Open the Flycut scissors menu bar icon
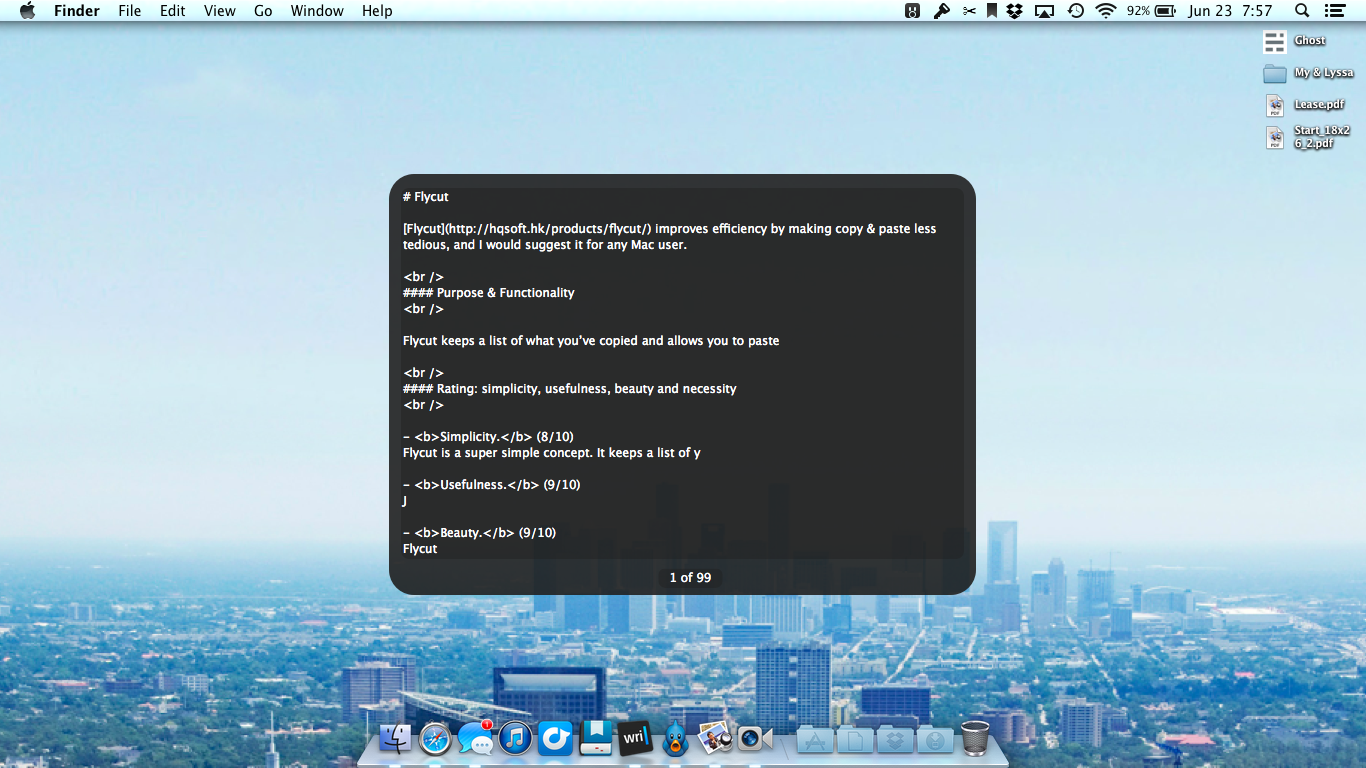 [x=969, y=11]
